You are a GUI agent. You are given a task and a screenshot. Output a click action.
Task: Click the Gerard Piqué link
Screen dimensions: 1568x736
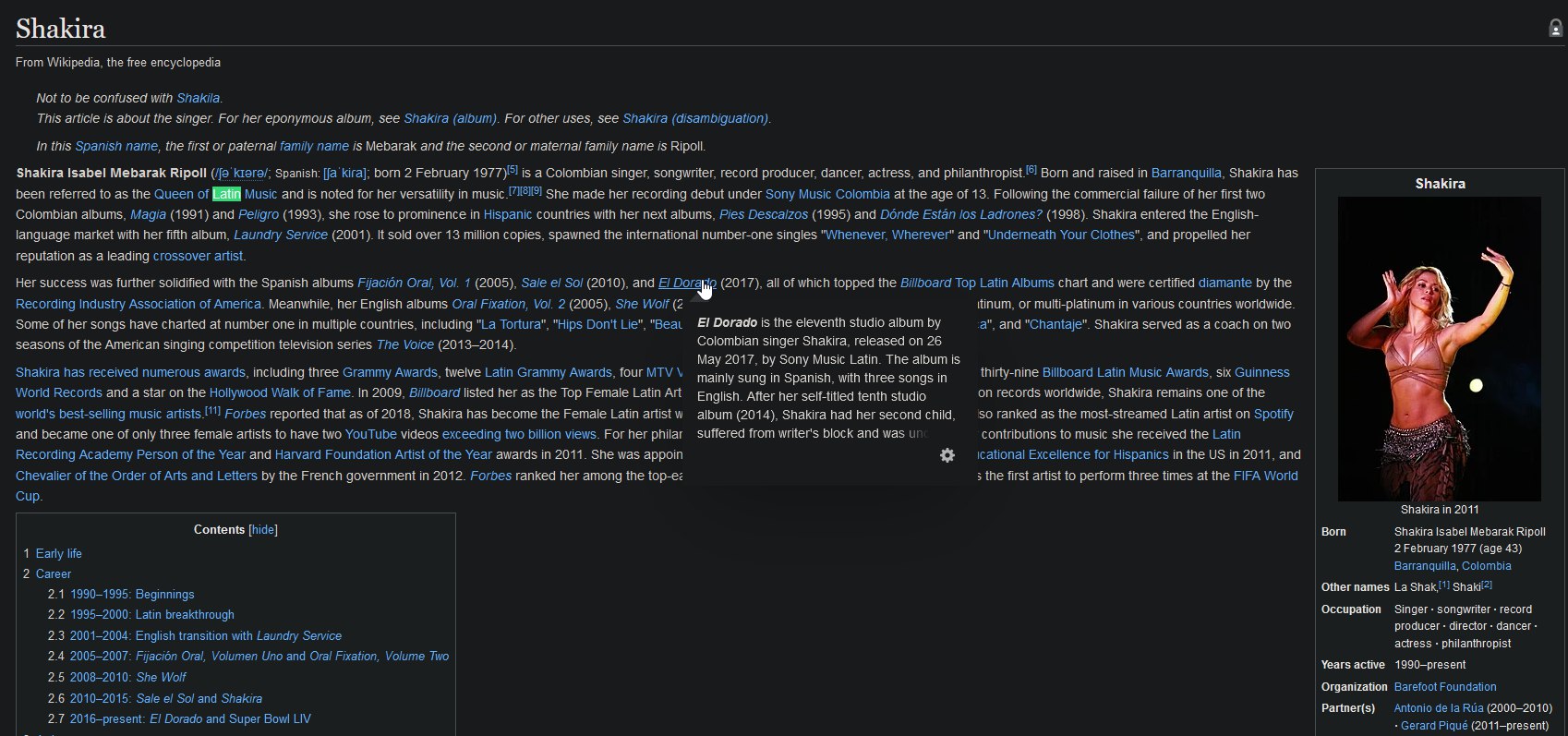tap(1434, 726)
